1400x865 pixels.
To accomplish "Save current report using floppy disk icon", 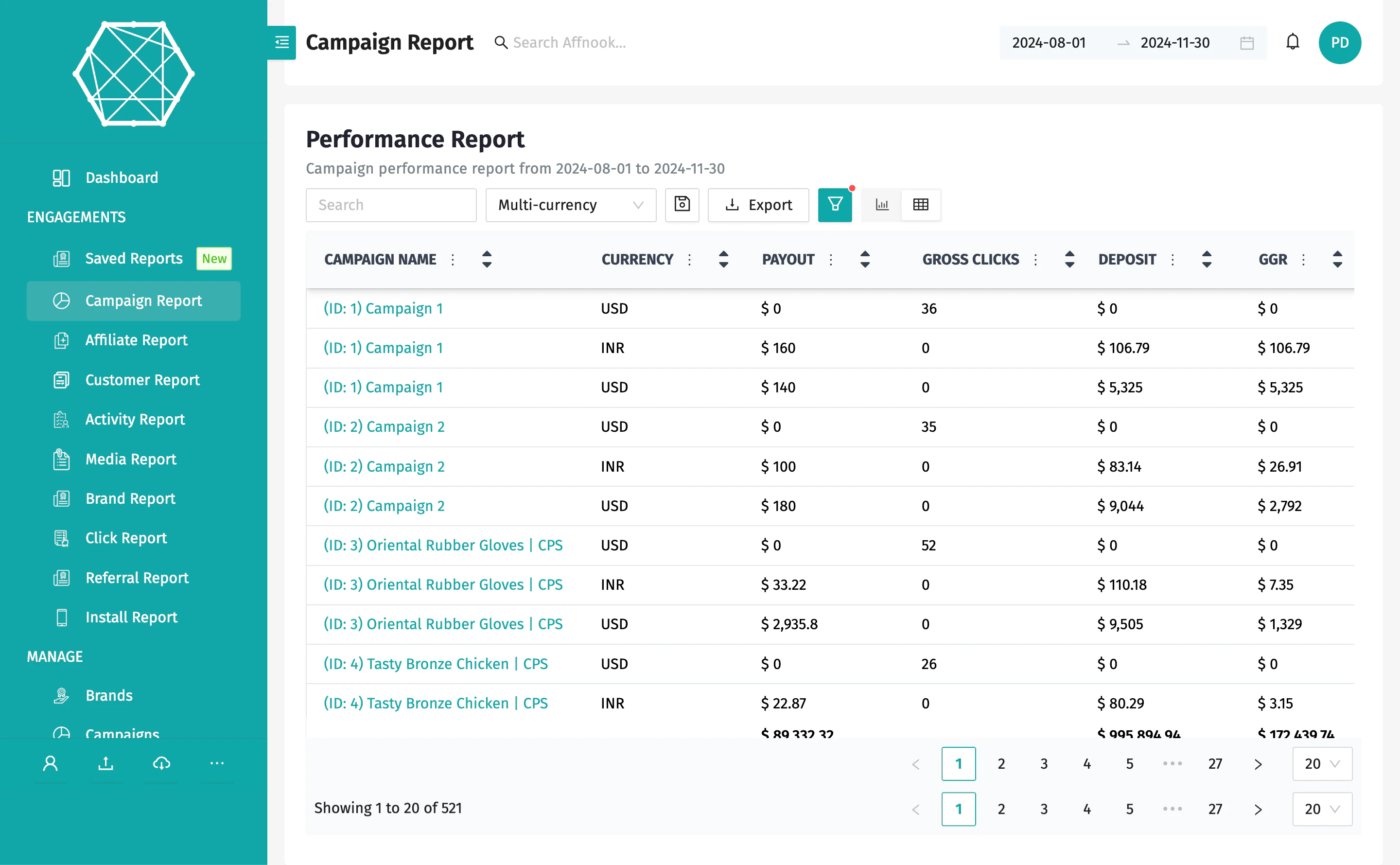I will 682,205.
